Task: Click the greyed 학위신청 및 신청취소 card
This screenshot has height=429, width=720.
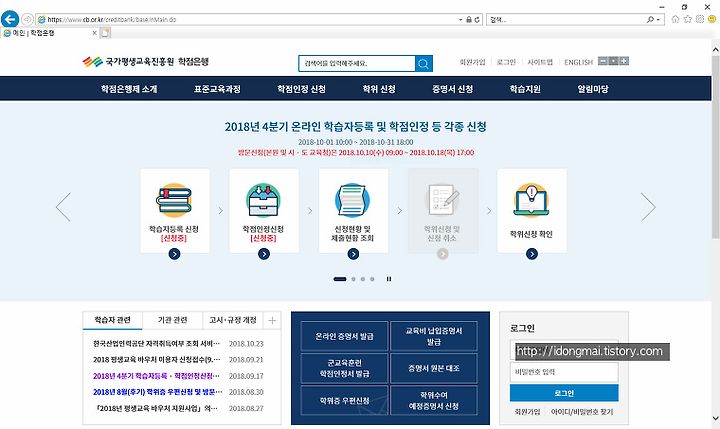Action: pyautogui.click(x=443, y=211)
